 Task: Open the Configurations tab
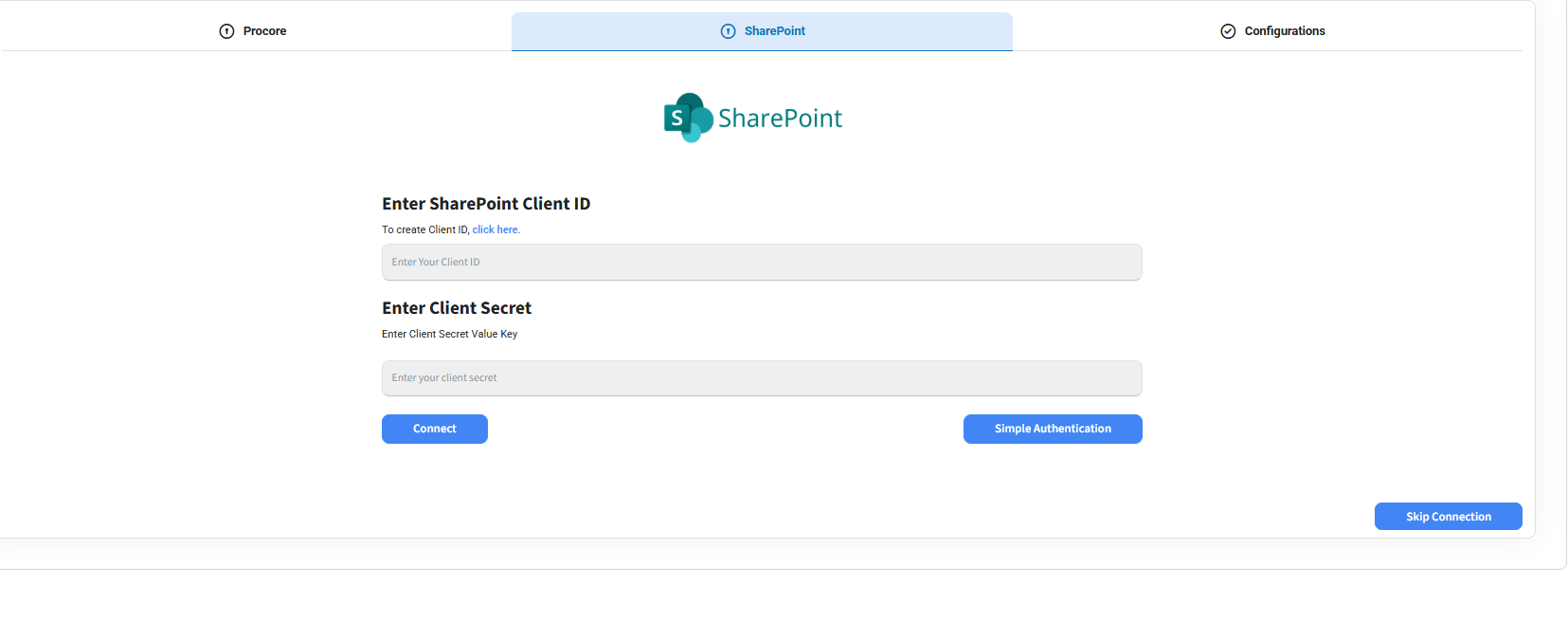1284,31
